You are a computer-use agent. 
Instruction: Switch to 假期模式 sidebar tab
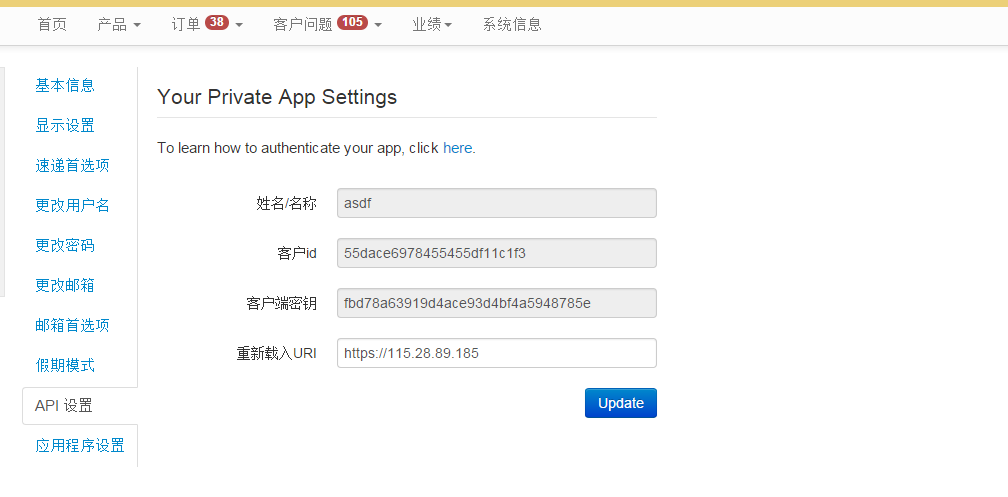(65, 366)
